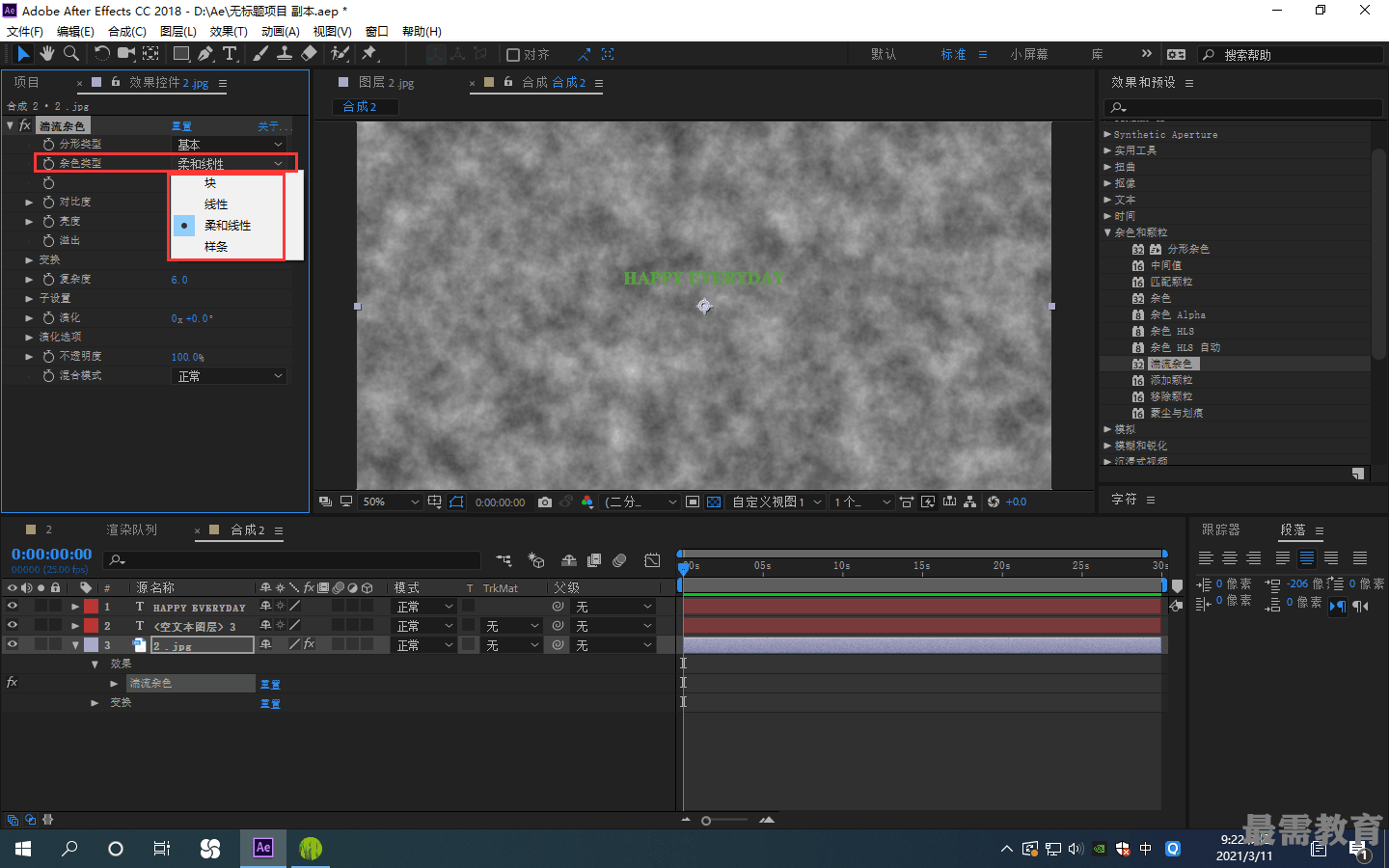
Task: Click the draft 3D icon in timeline
Action: pos(536,560)
